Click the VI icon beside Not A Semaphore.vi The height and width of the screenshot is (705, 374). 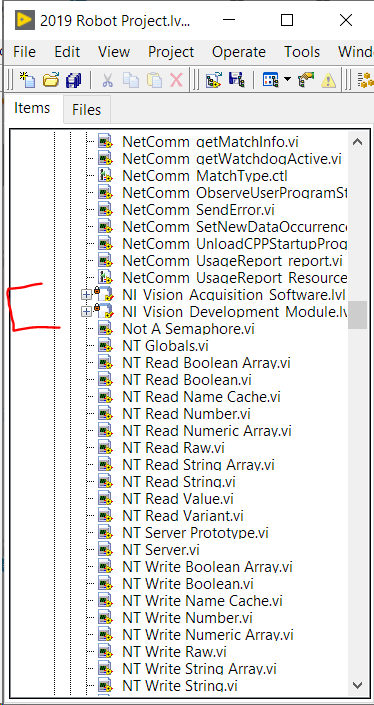point(105,329)
